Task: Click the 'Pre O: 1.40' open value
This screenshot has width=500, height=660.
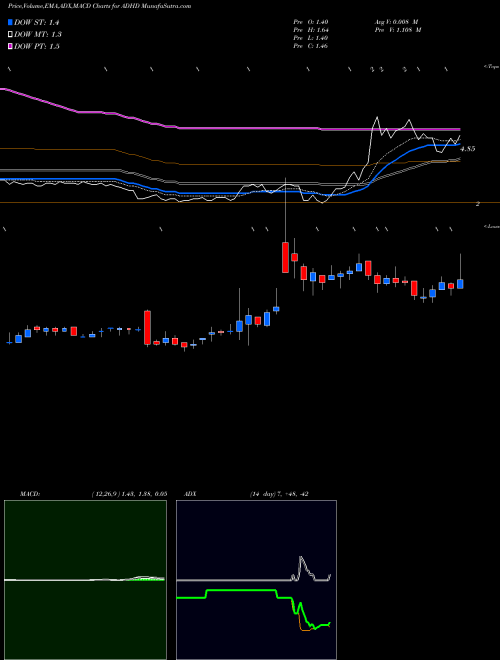Action: point(311,22)
